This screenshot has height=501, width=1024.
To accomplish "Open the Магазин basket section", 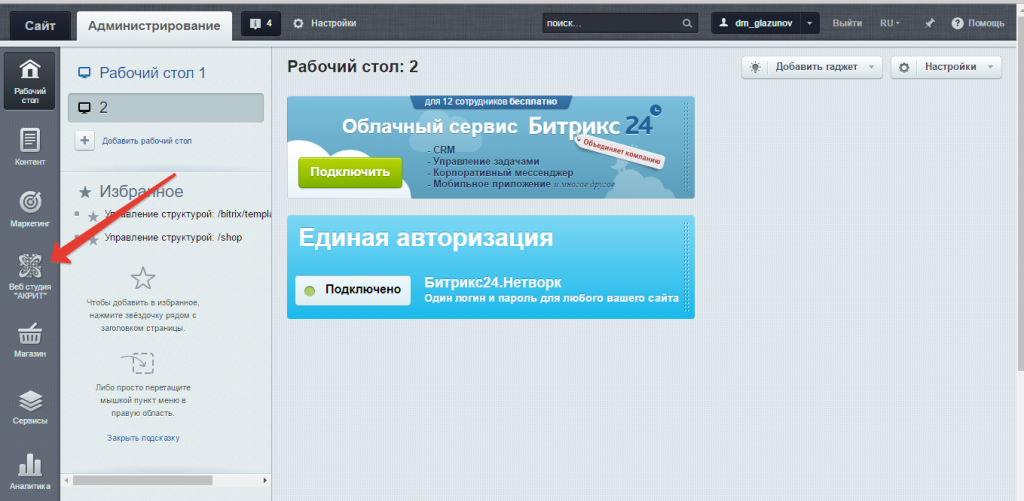I will click(x=29, y=340).
